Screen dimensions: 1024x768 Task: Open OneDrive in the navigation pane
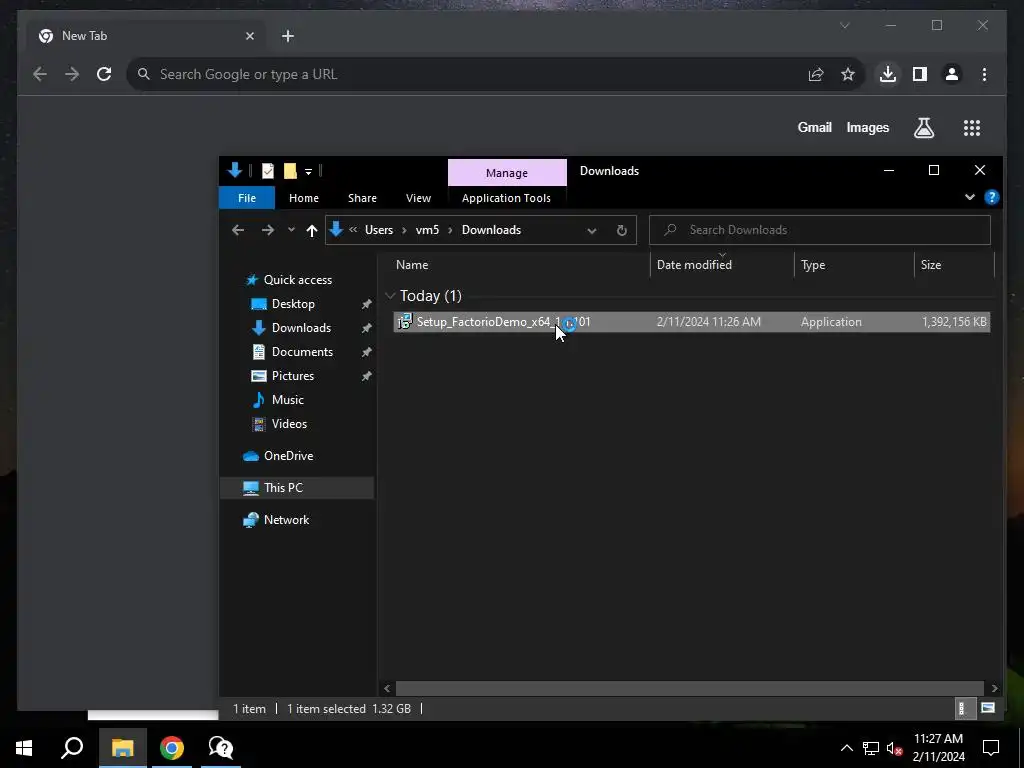[288, 456]
